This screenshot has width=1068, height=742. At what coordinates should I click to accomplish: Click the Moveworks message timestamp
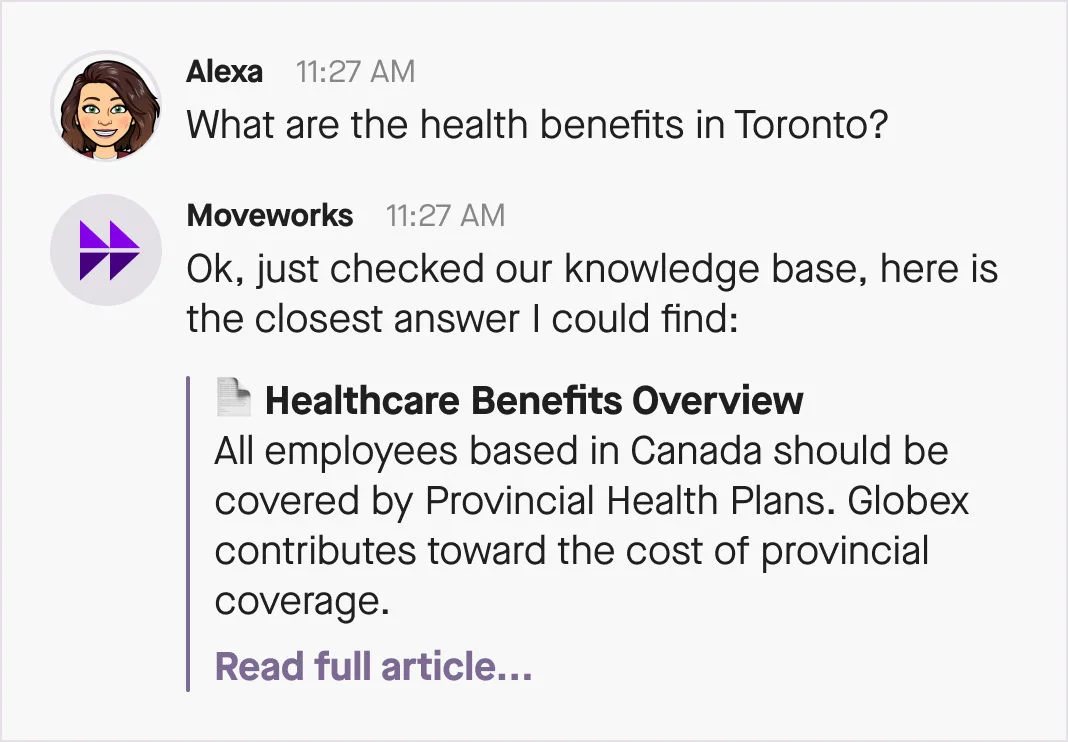coord(447,215)
